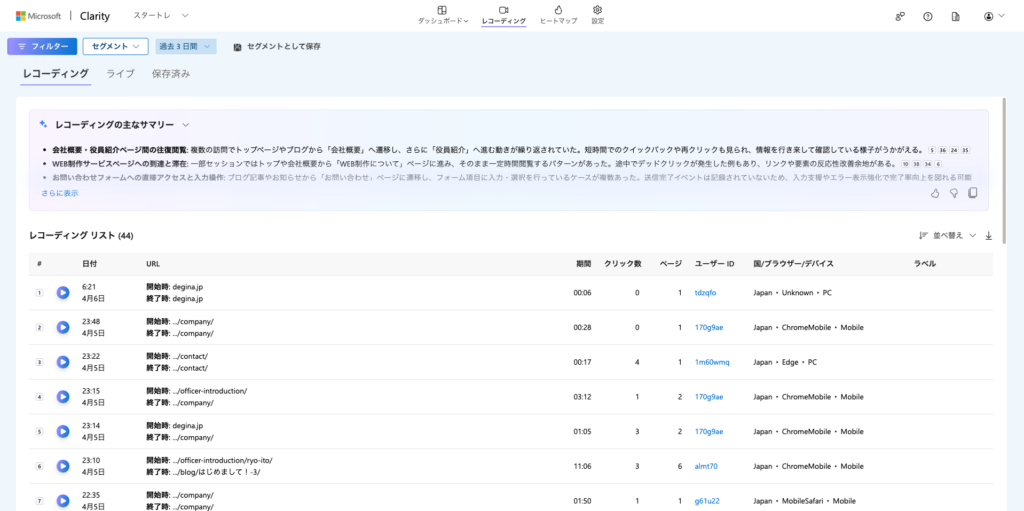
Task: Open the help question mark icon
Action: (x=928, y=16)
